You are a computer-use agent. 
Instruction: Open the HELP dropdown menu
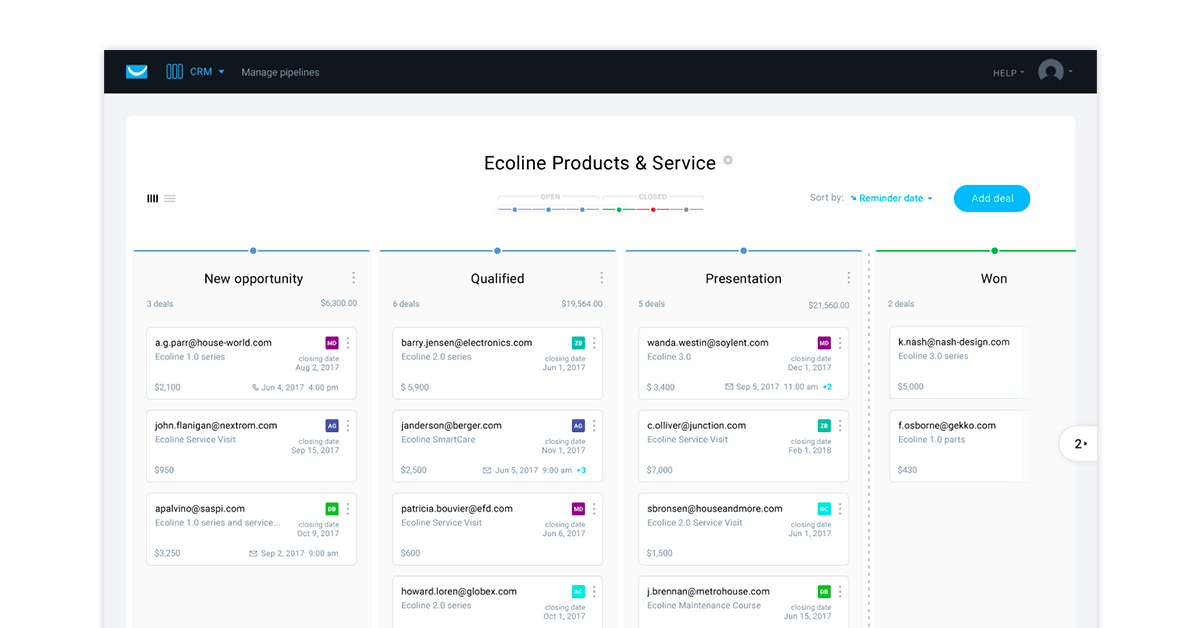[x=1008, y=73]
